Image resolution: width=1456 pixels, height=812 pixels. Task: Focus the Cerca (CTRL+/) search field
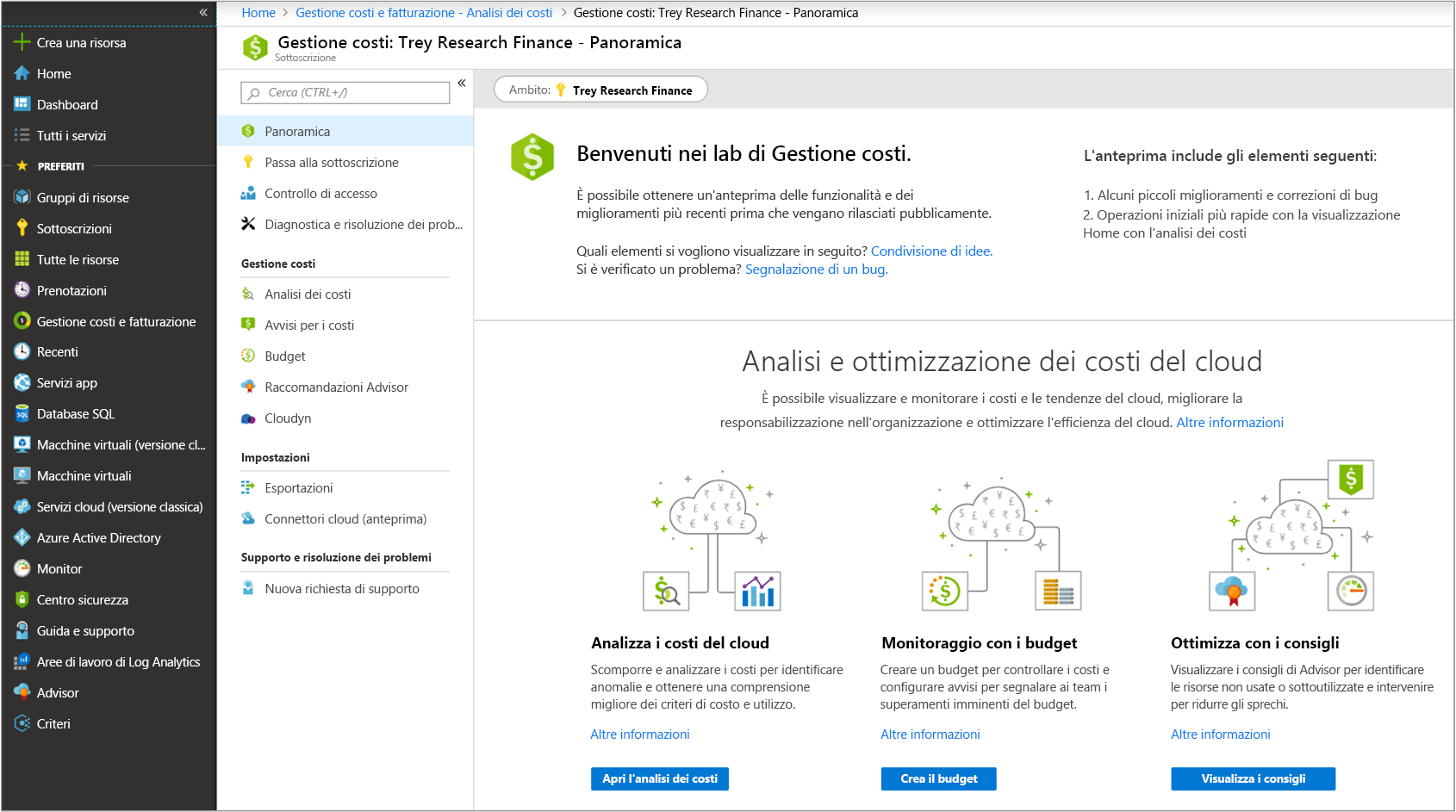345,92
